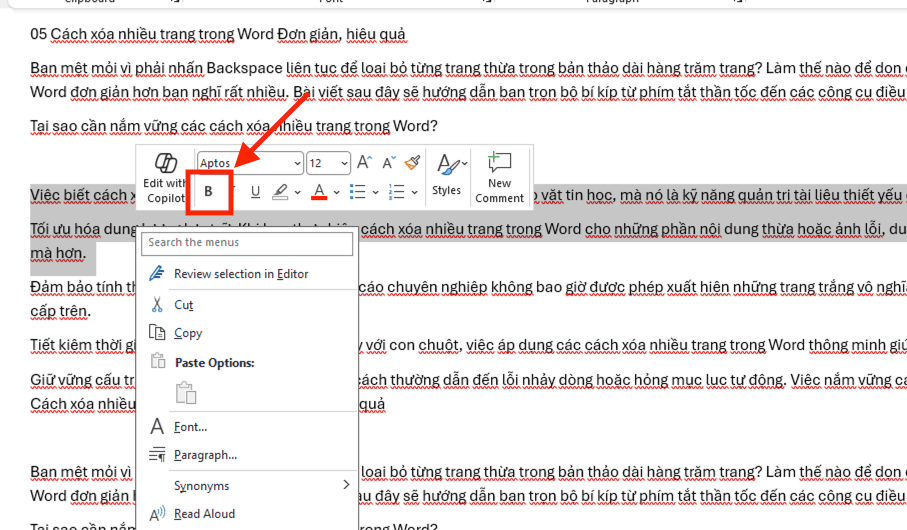Click the heading "05 Cách xóa nhiều trang trong Word"
Screen dimensions: 907x530
pos(152,34)
